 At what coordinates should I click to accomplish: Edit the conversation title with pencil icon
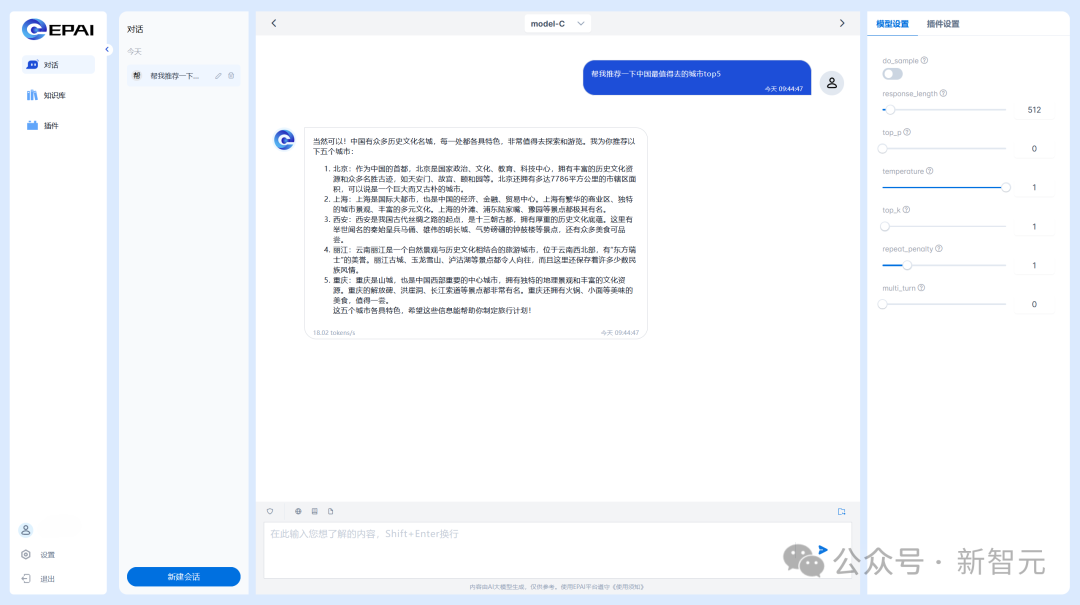(218, 76)
